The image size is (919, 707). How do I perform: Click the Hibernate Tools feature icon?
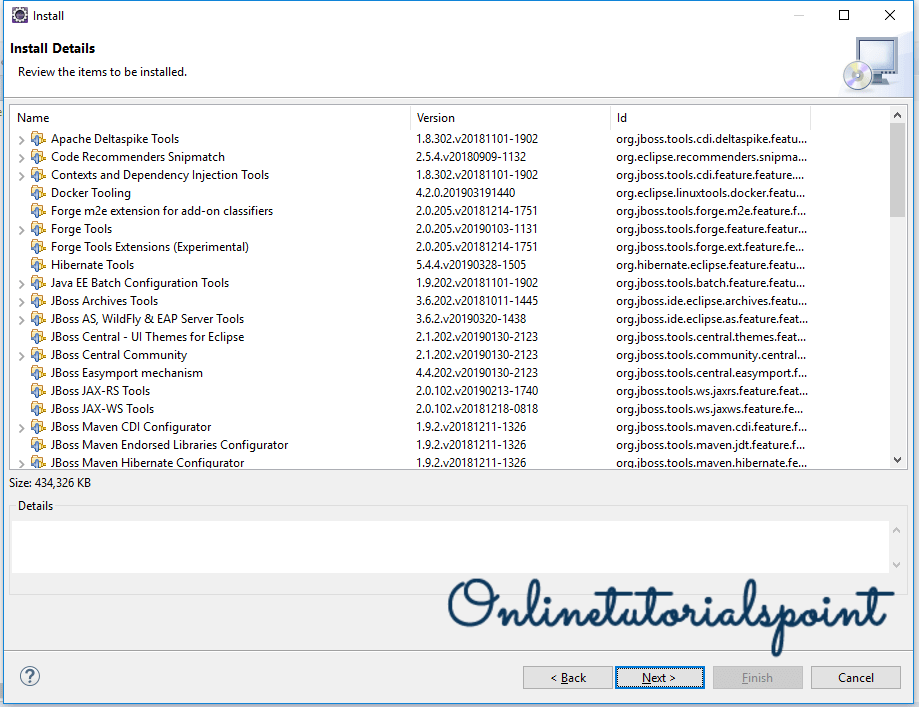click(x=38, y=265)
